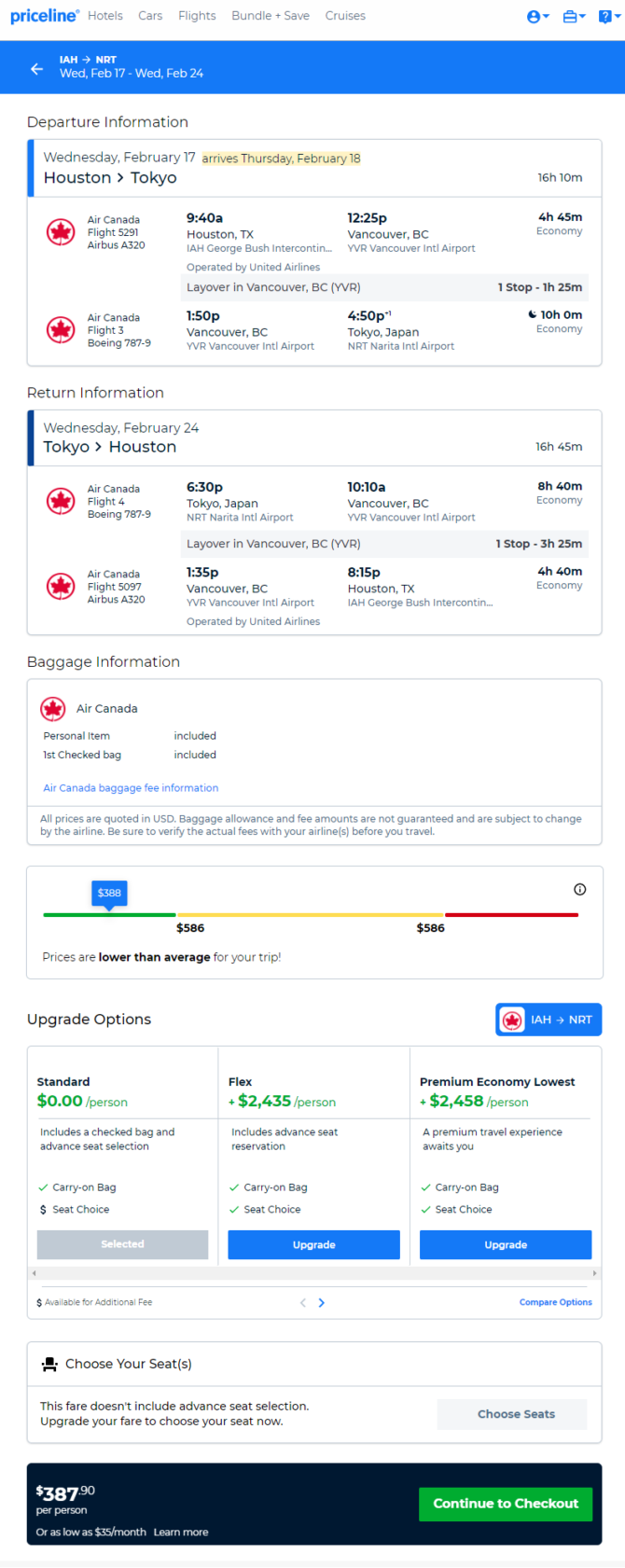This screenshot has height=1568, width=625.
Task: Open the Compare Options link
Action: tap(555, 1302)
